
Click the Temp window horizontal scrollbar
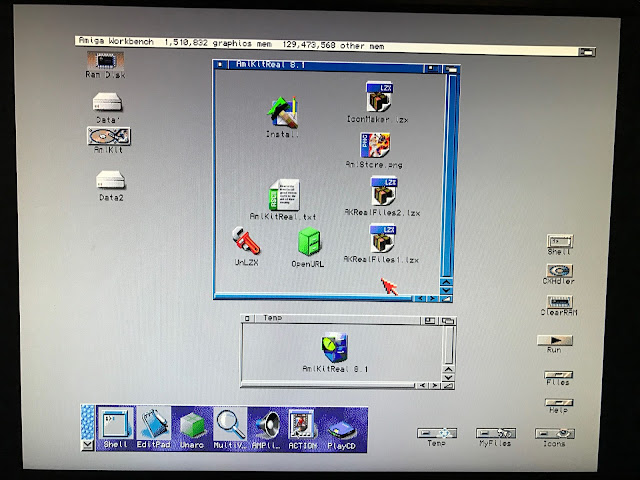coord(329,385)
